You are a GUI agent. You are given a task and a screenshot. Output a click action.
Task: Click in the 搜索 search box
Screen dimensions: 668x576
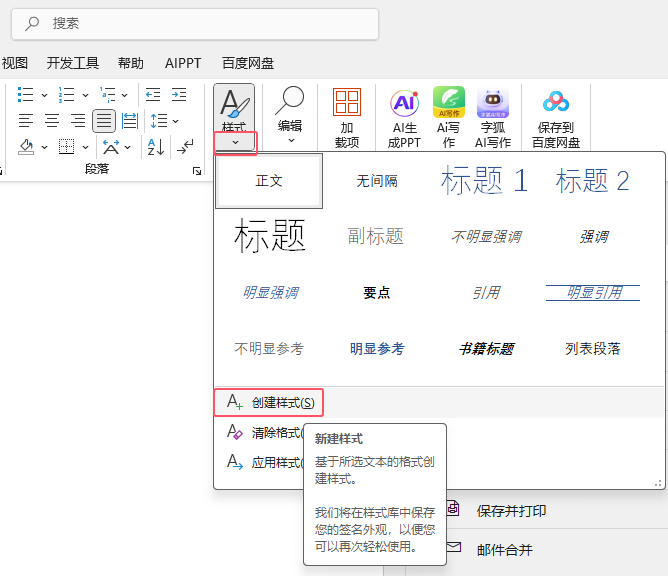click(195, 24)
